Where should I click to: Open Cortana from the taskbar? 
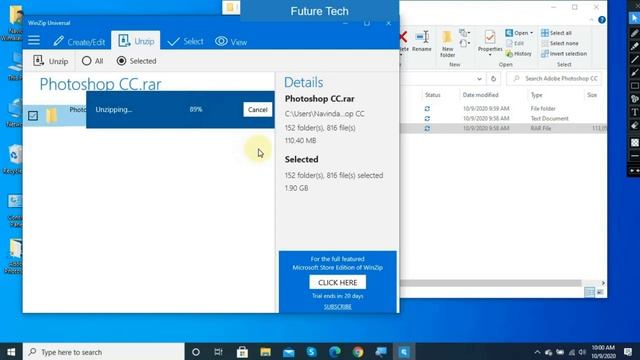click(196, 352)
